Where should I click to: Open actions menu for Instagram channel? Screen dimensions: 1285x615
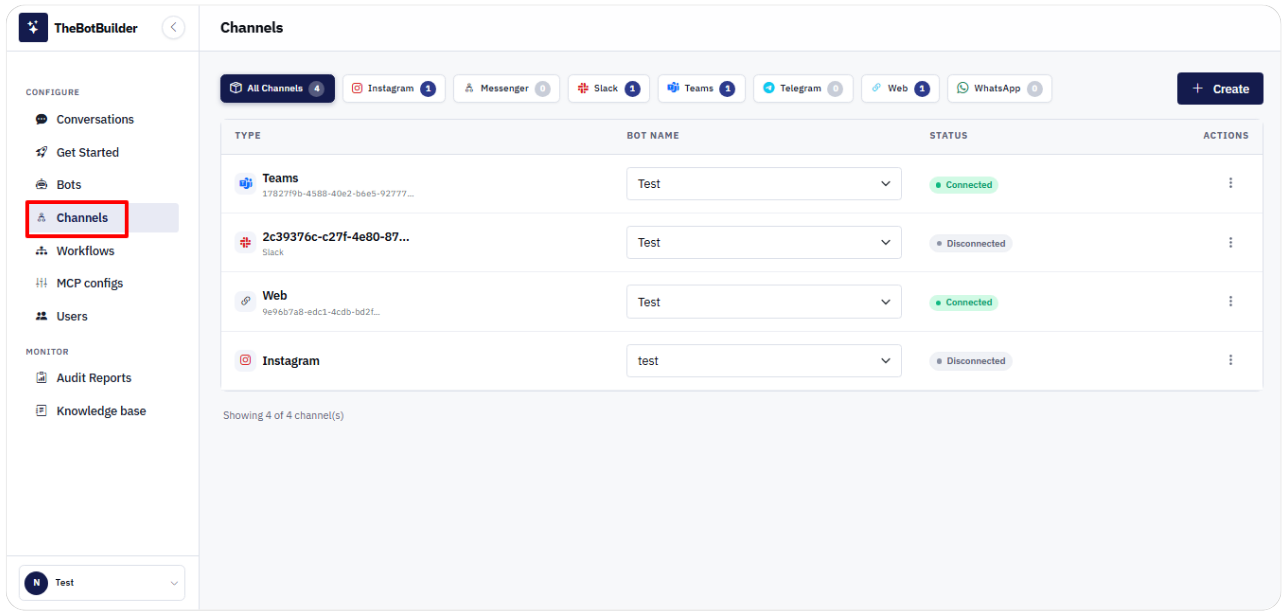click(1230, 360)
